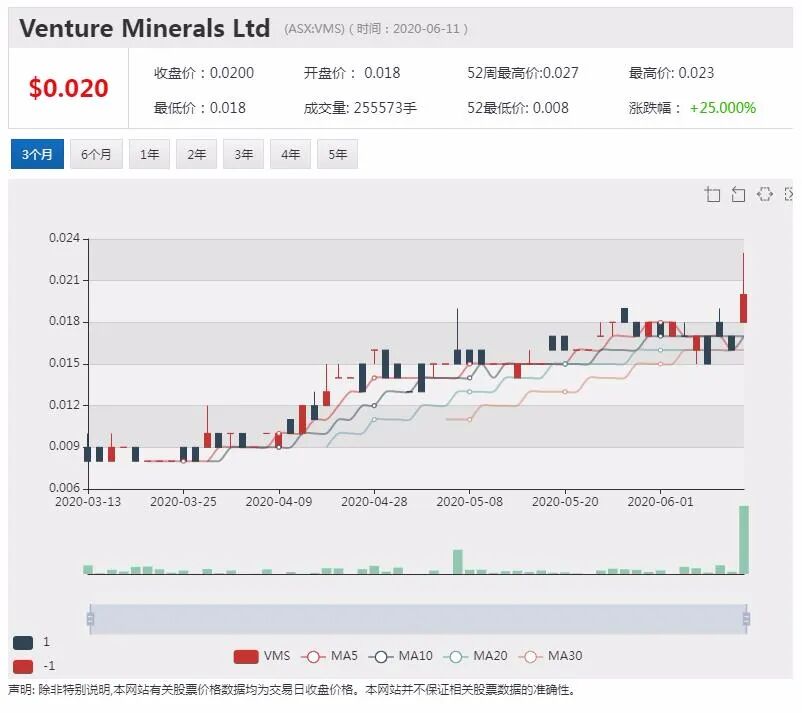
Task: Select the 3个月 time range tab
Action: (x=37, y=154)
